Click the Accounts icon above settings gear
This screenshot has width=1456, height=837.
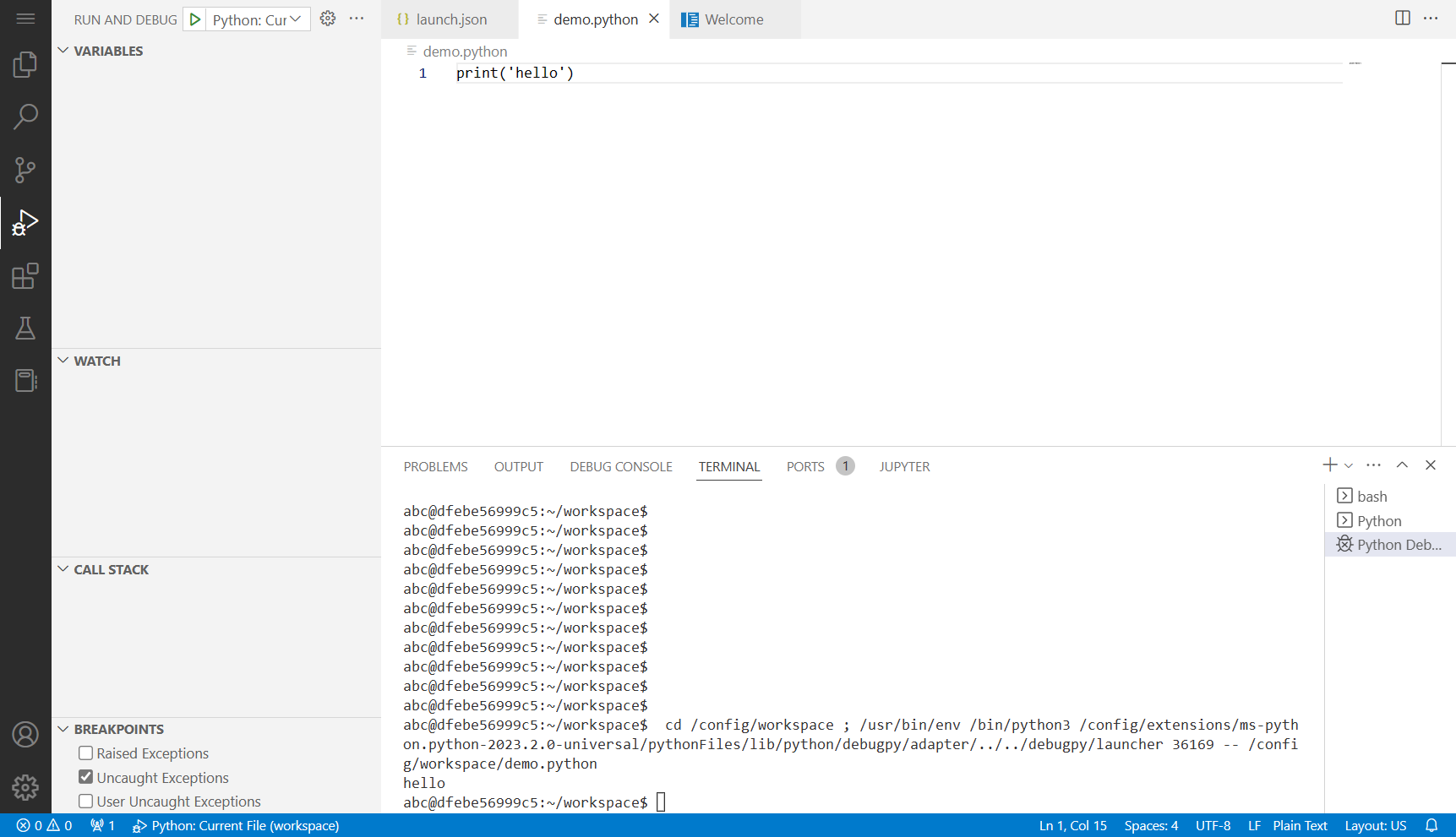25,734
